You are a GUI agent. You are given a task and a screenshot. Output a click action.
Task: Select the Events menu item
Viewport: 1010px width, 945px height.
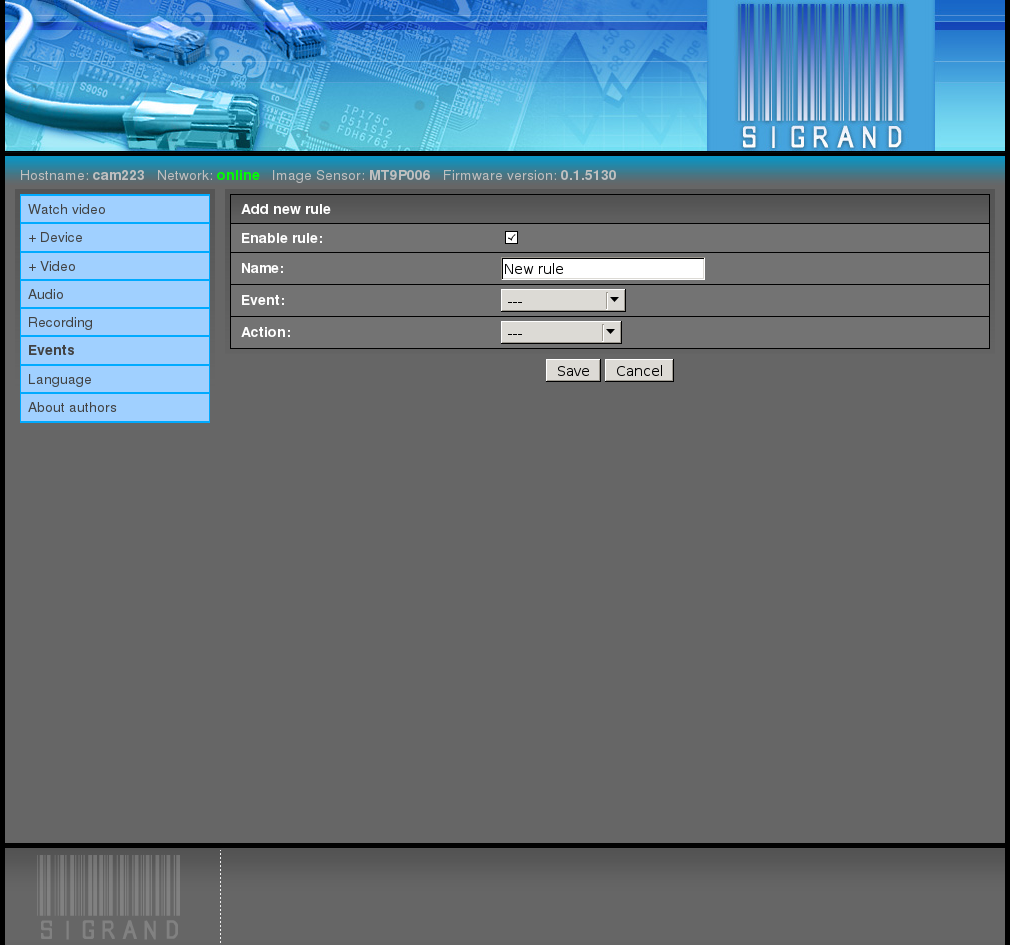115,350
